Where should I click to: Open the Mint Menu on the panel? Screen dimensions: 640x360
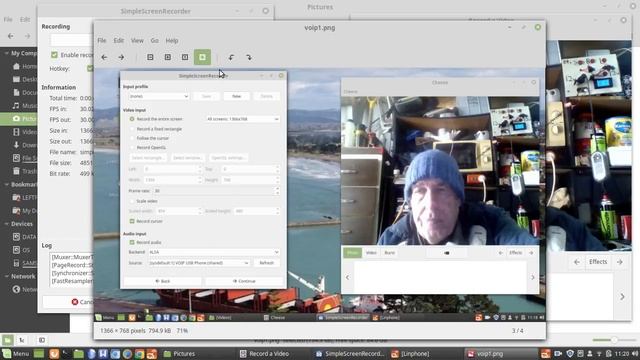tap(16, 354)
